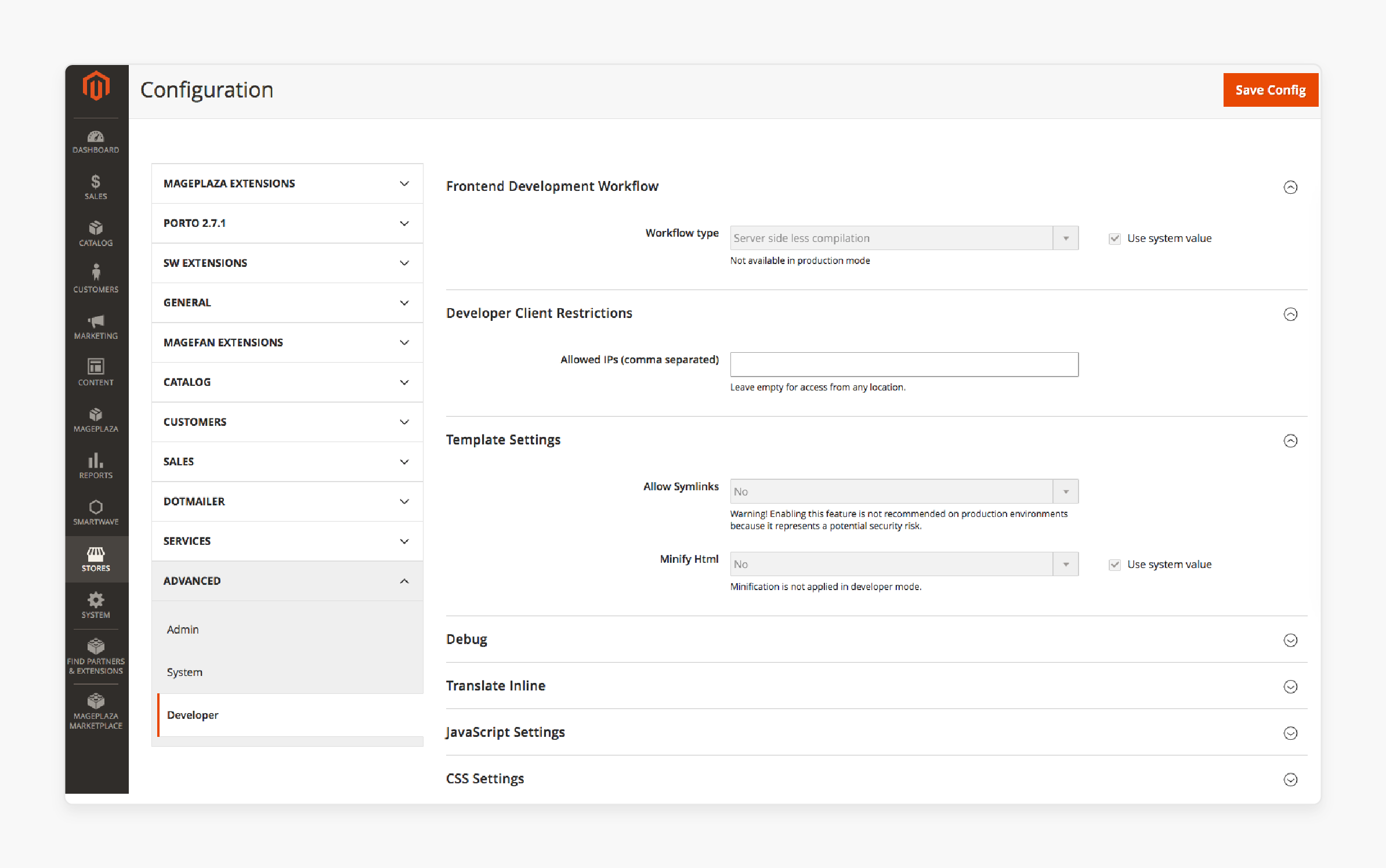The height and width of the screenshot is (868, 1386).
Task: Click the Debug section title
Action: point(466,639)
